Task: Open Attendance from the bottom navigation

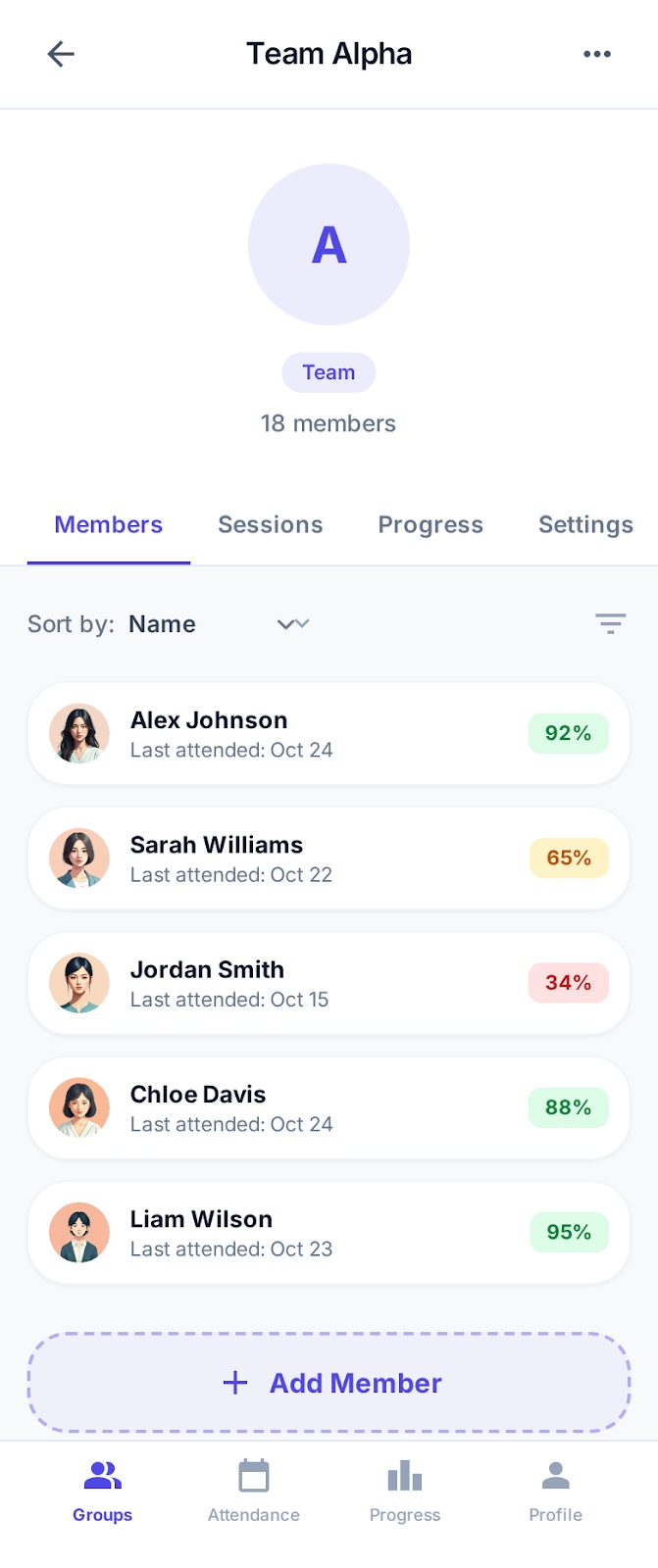Action: coord(253,1473)
